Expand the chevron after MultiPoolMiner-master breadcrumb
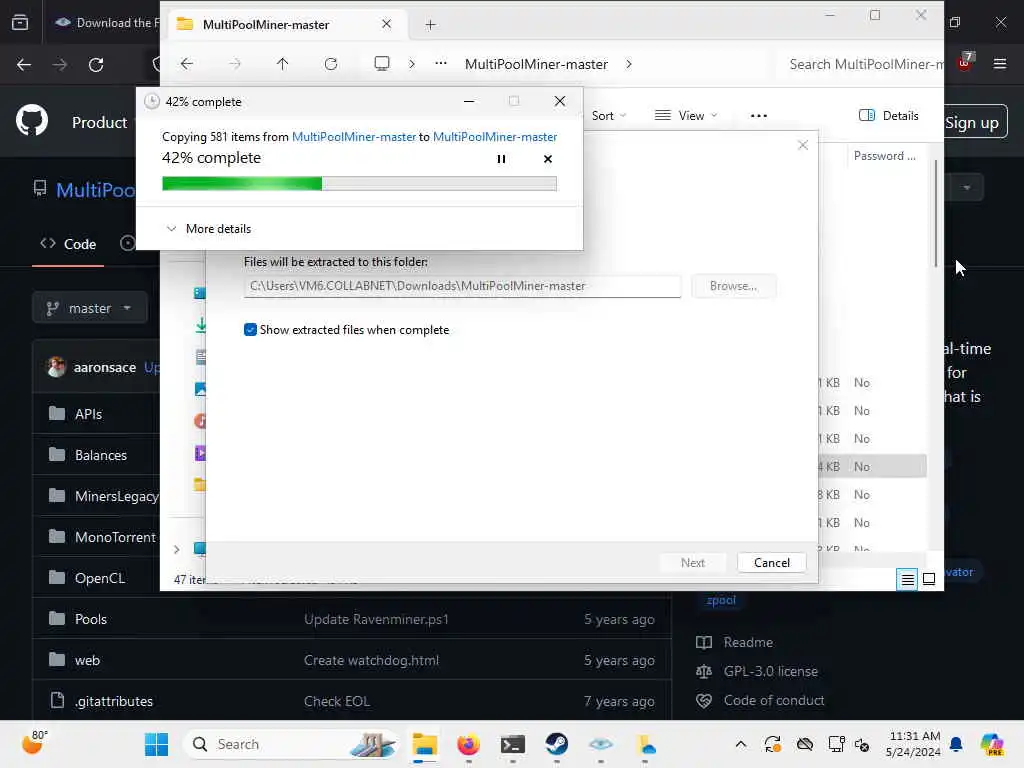 [x=628, y=64]
